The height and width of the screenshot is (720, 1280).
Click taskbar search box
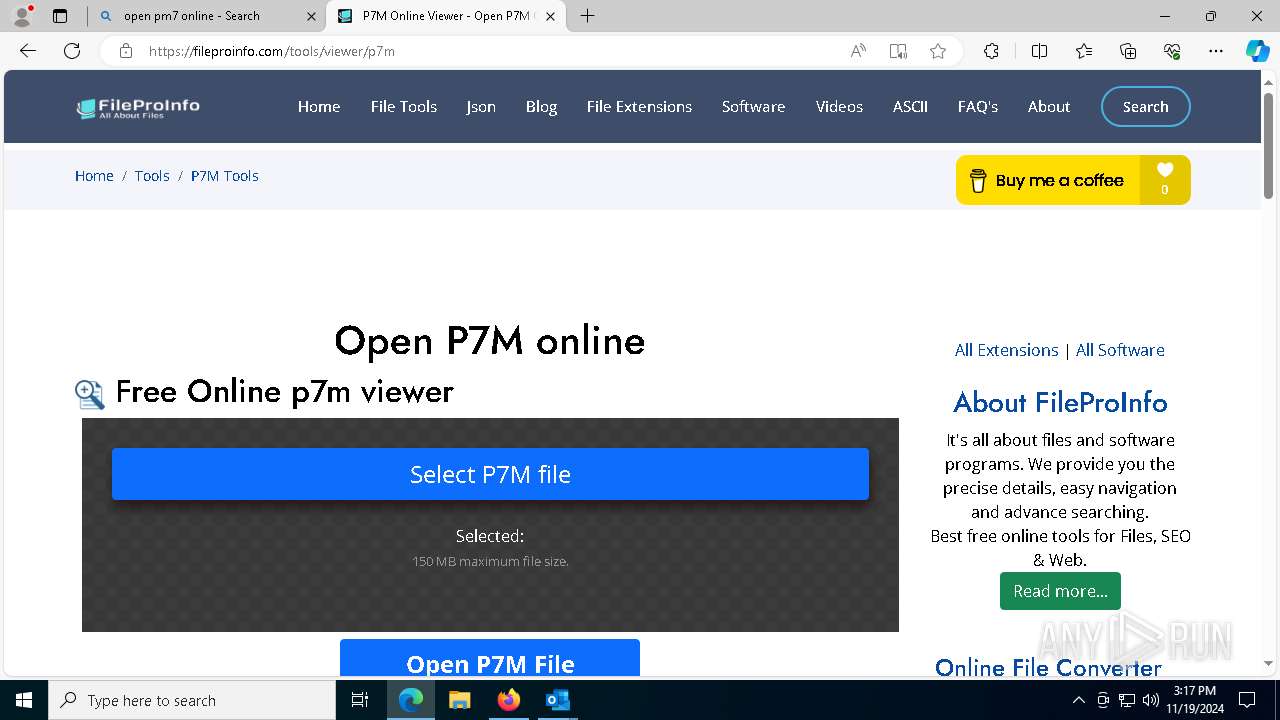(192, 700)
